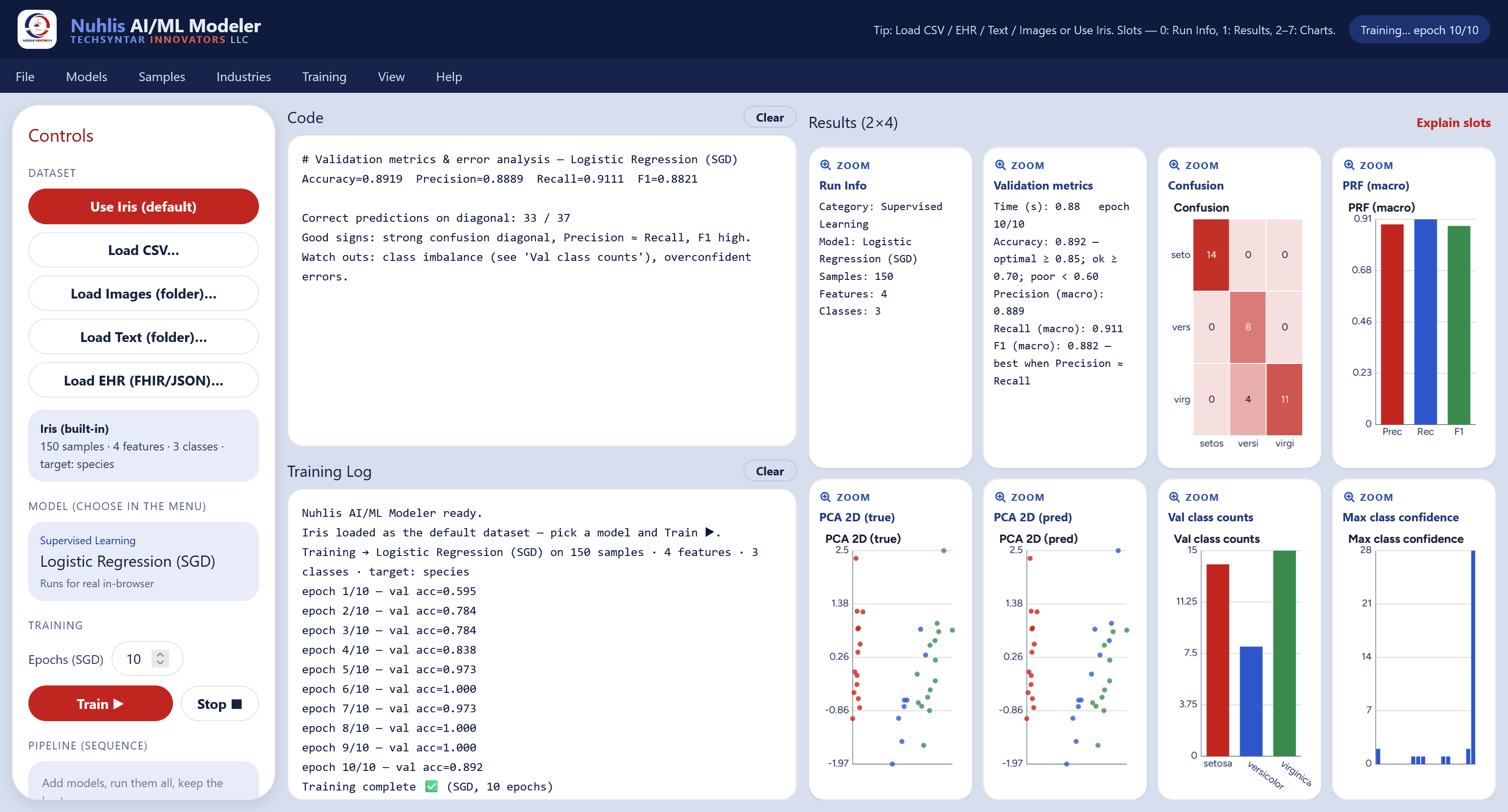This screenshot has height=812, width=1508.
Task: Click the blue versicolor bar in Val class counts
Action: 1250,701
